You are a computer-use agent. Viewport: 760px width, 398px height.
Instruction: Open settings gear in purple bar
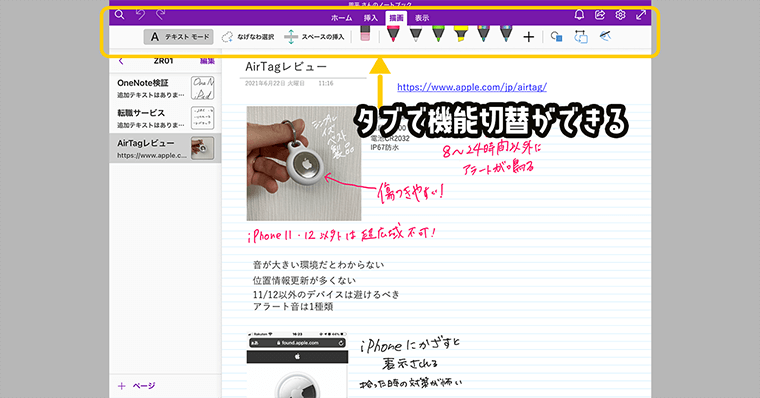point(620,15)
